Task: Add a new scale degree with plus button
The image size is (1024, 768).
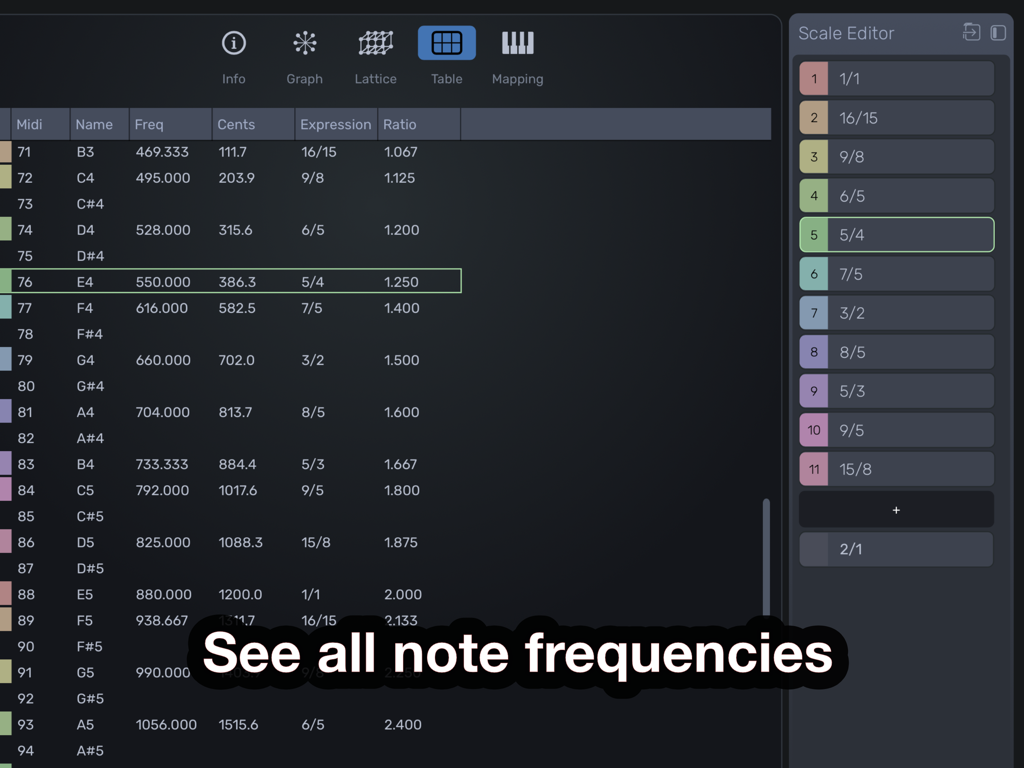Action: (895, 509)
